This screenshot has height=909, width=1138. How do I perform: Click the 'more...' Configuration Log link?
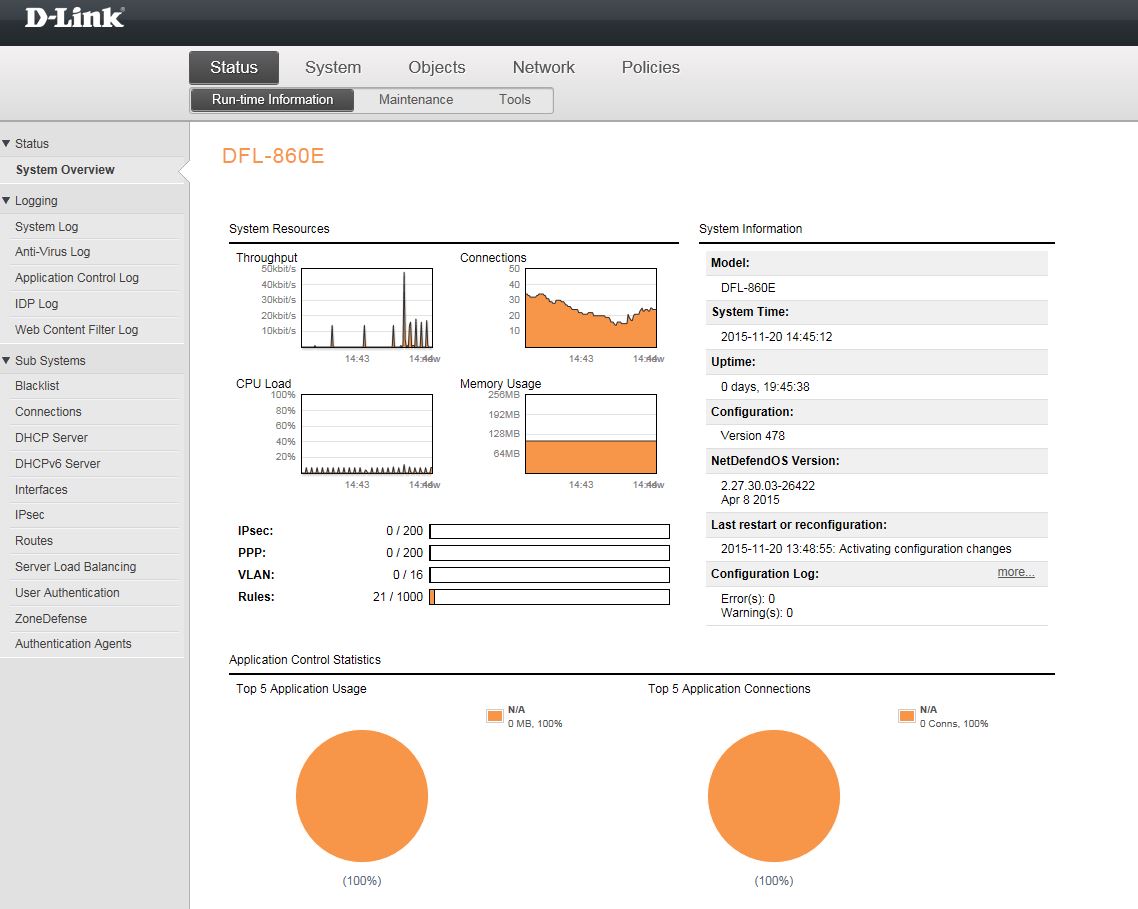(1015, 573)
